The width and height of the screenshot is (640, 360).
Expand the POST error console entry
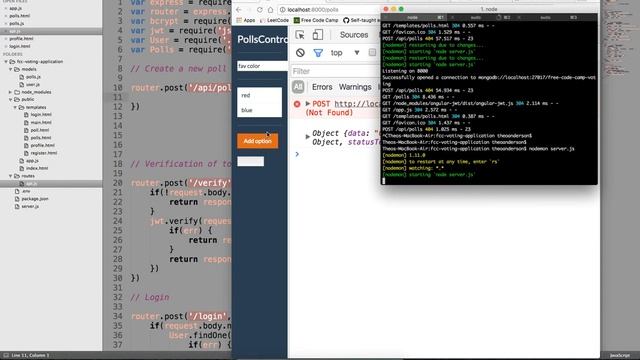[308, 104]
